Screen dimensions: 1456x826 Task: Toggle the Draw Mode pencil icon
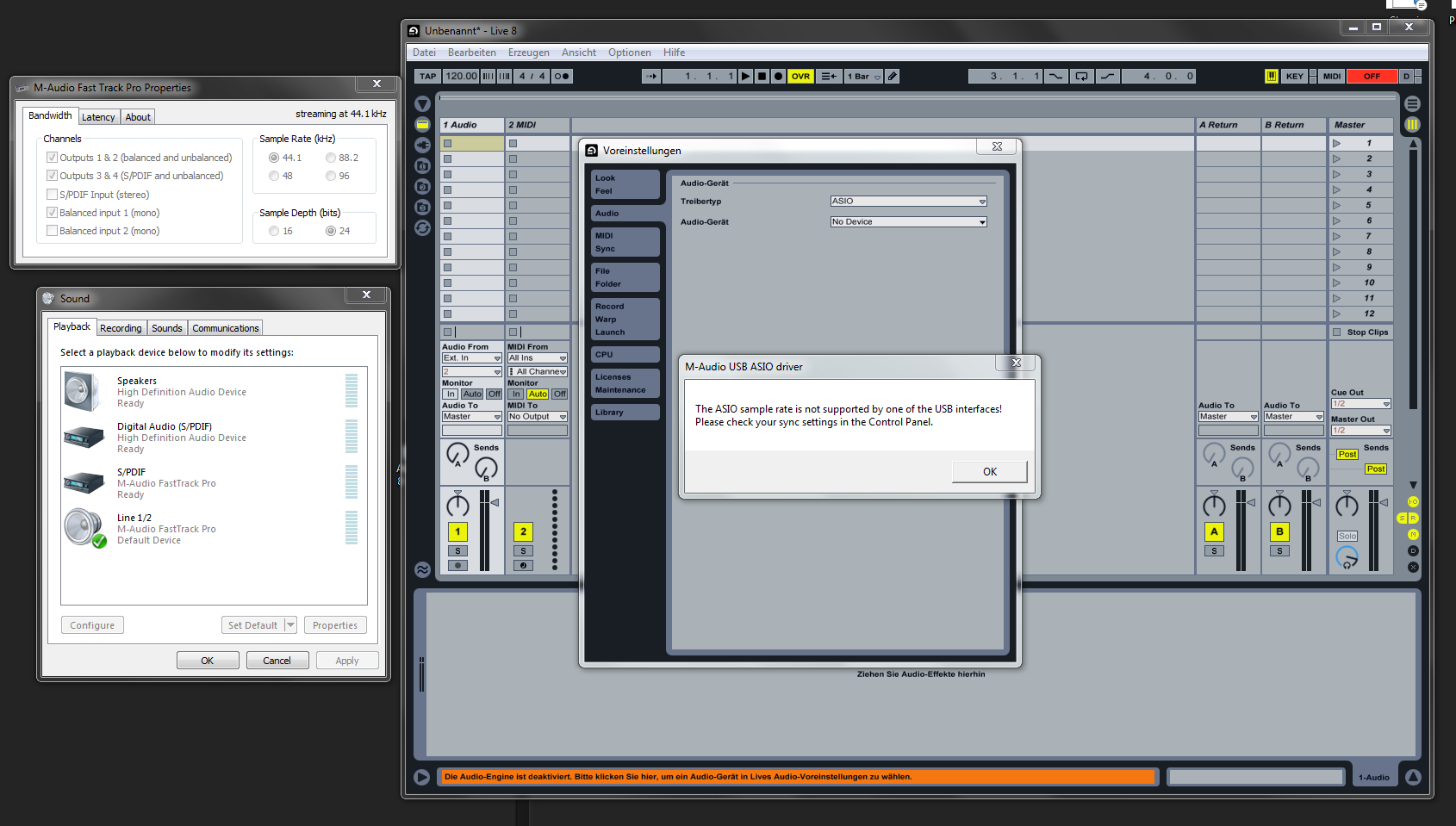(x=893, y=77)
